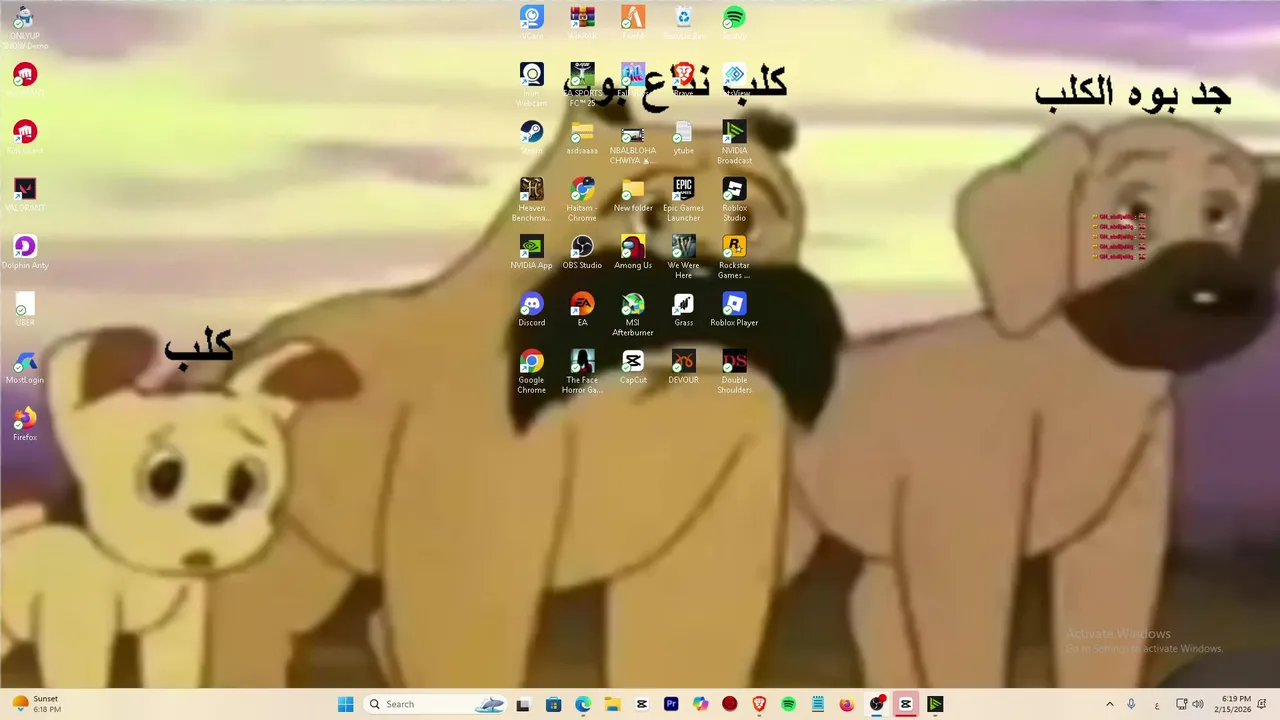Select the NVIDIA App desktop icon
Viewport: 1280px width, 720px height.
pyautogui.click(x=531, y=252)
